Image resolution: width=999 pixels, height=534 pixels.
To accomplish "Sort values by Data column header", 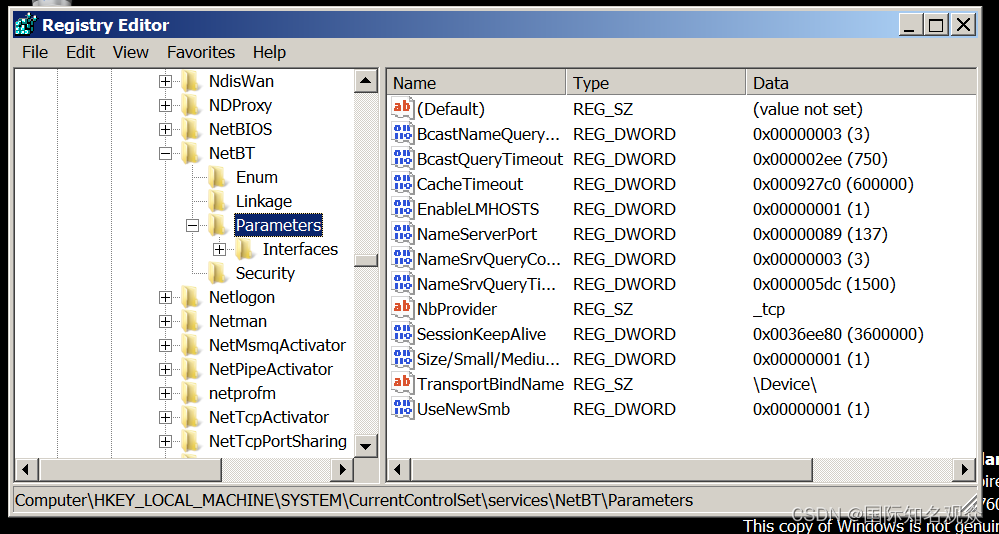I will [x=861, y=83].
